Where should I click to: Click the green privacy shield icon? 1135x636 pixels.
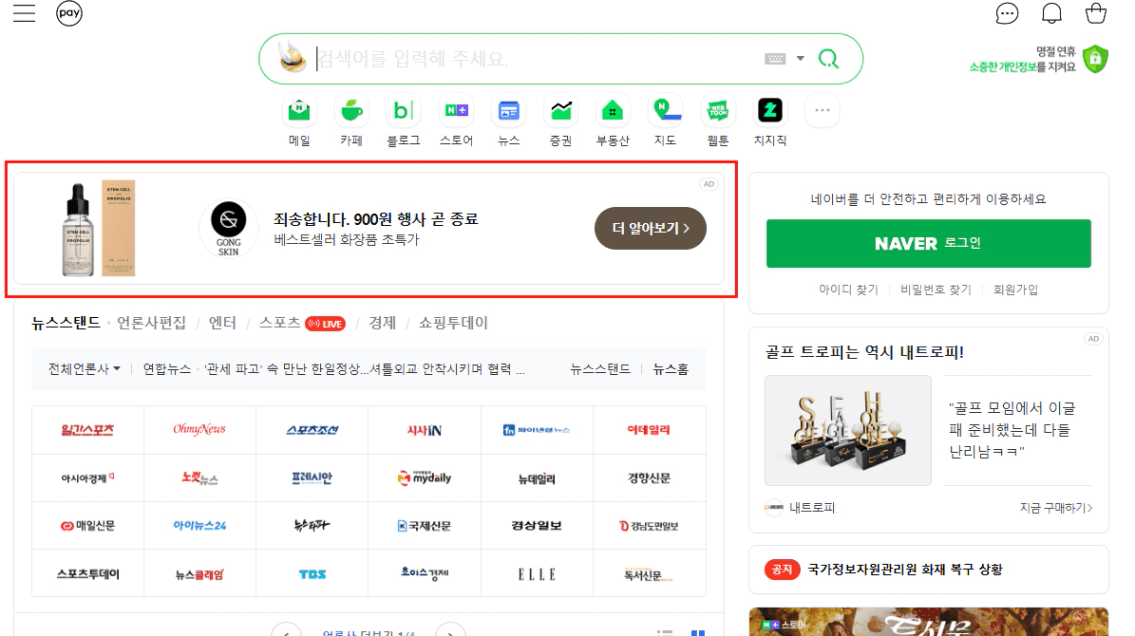(1095, 59)
